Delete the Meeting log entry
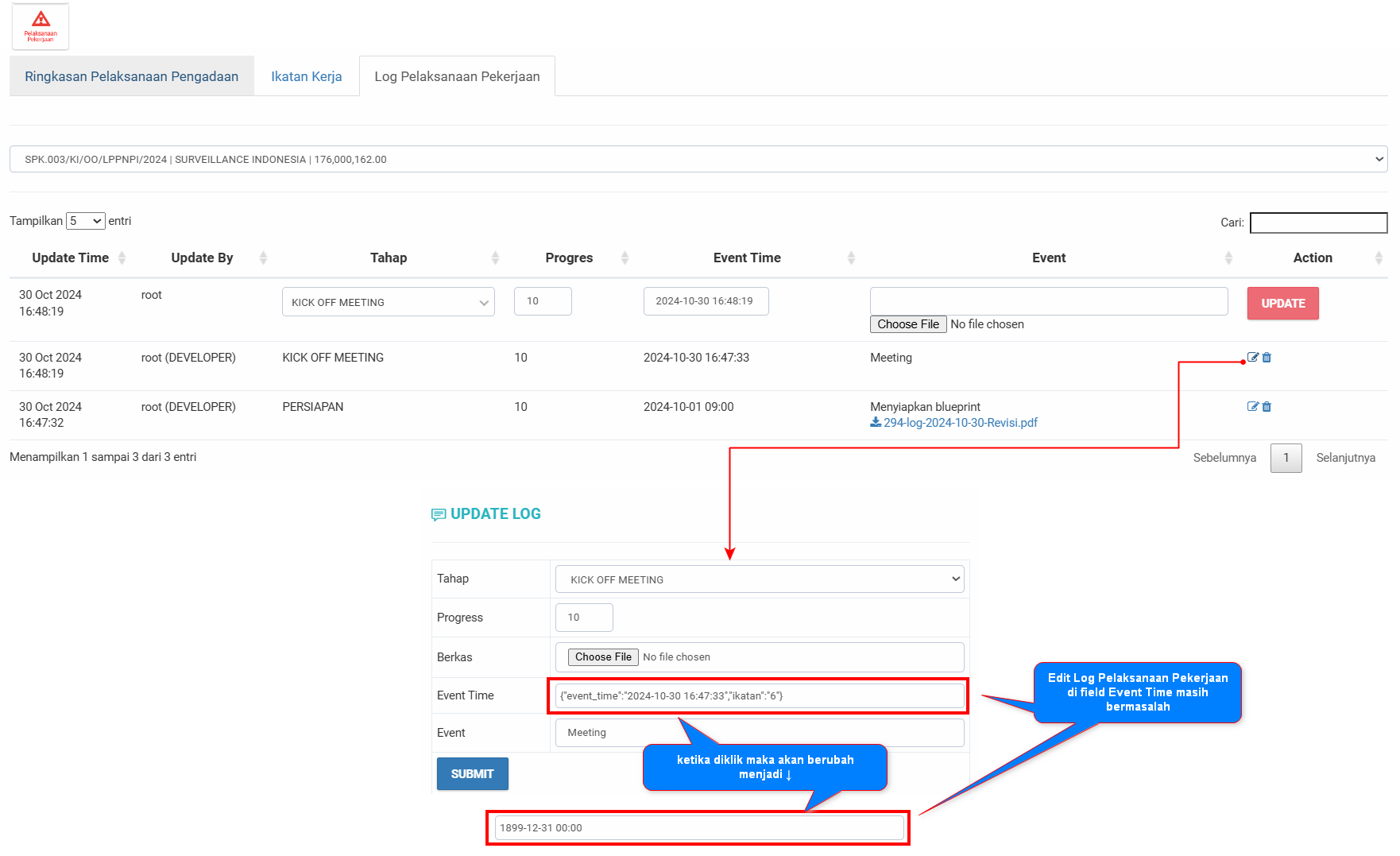Image resolution: width=1400 pixels, height=856 pixels. [x=1267, y=358]
